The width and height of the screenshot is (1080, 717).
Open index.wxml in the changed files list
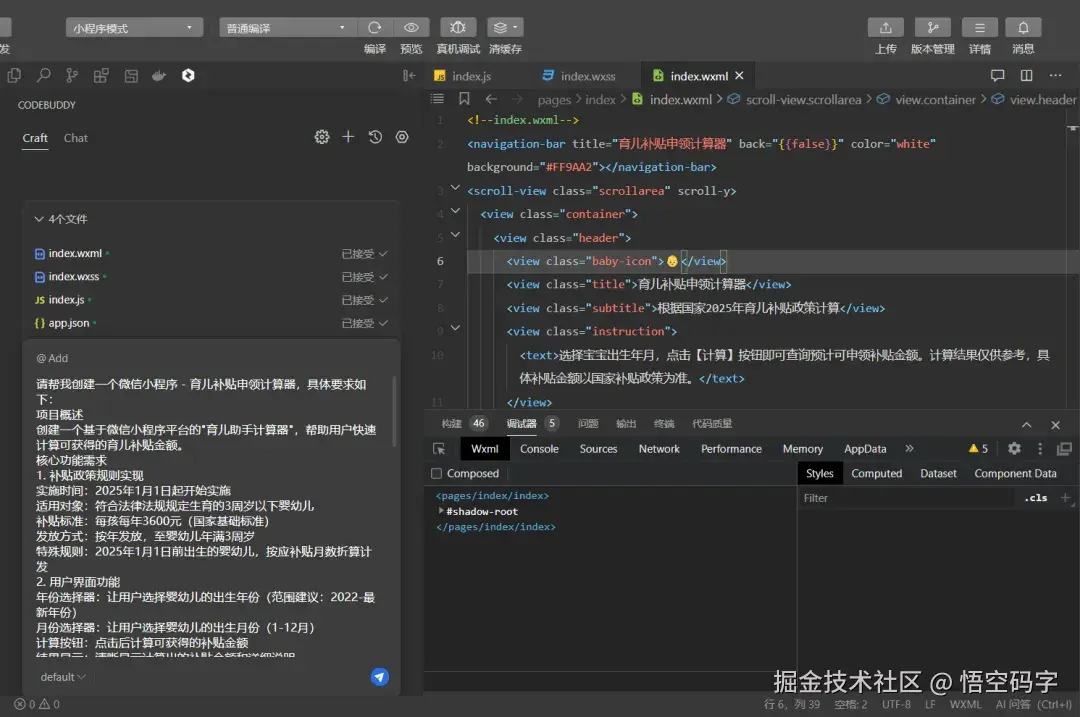tap(75, 253)
